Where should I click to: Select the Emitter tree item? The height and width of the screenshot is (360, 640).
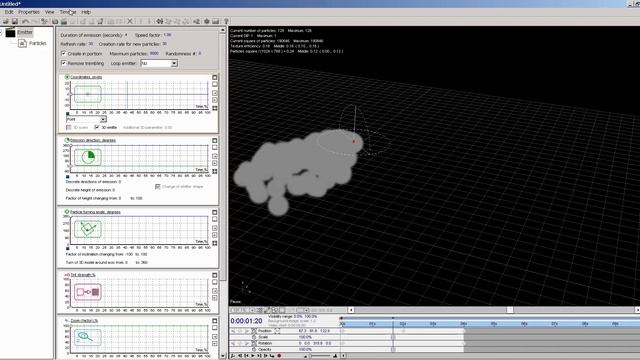pos(24,32)
